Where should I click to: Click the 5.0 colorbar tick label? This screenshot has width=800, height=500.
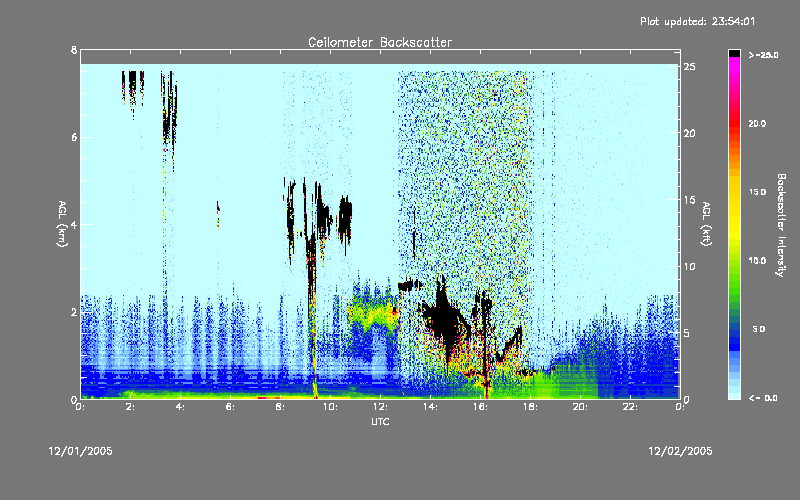click(759, 329)
